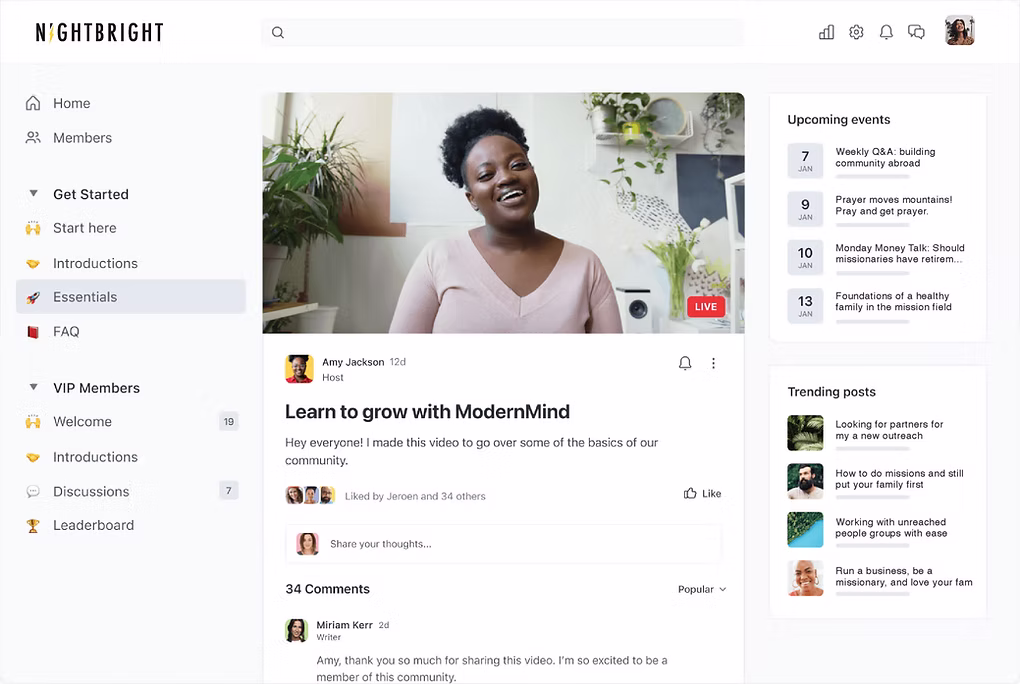This screenshot has height=684, width=1020.
Task: Open Foundations of a healthy family event
Action: 893,301
